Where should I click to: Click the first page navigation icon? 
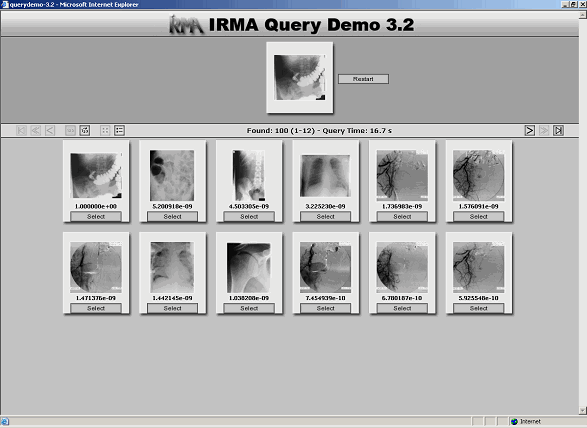click(x=21, y=130)
